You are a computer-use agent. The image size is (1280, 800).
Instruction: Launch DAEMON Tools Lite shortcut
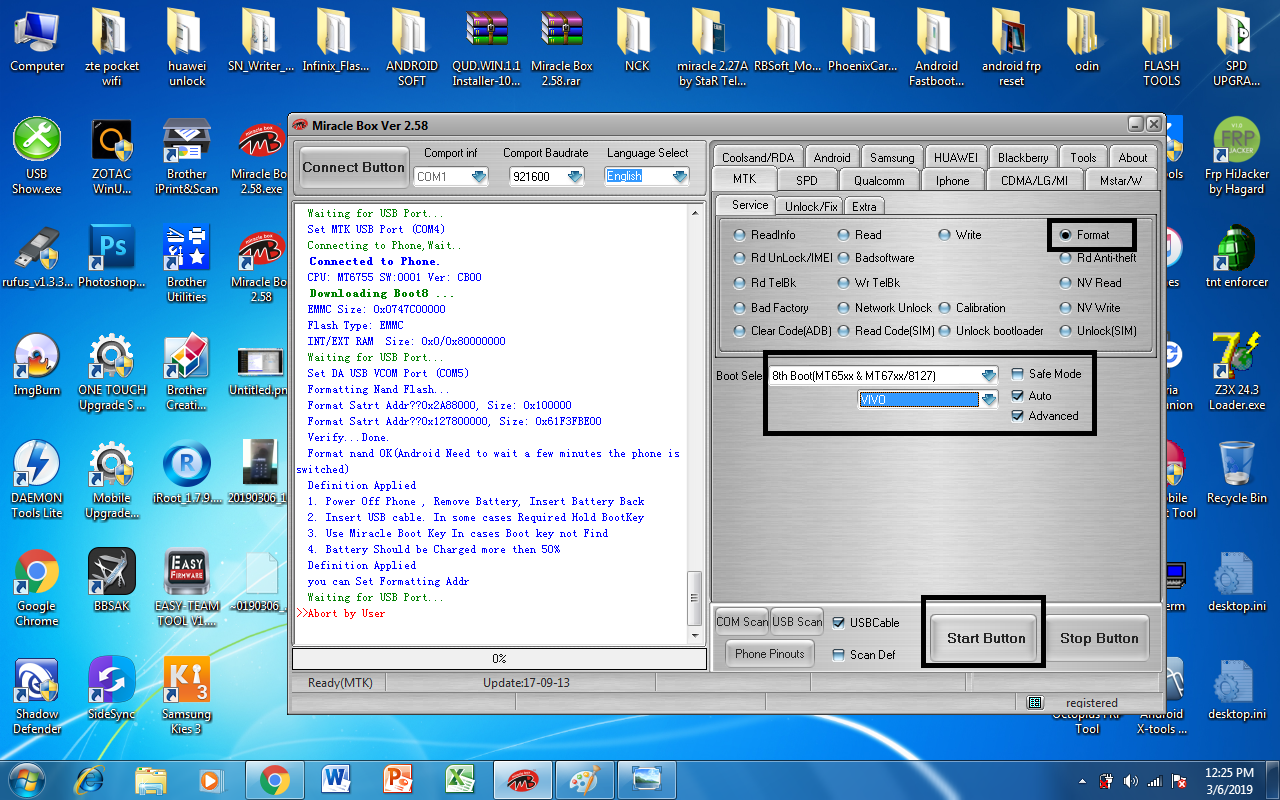click(x=37, y=480)
